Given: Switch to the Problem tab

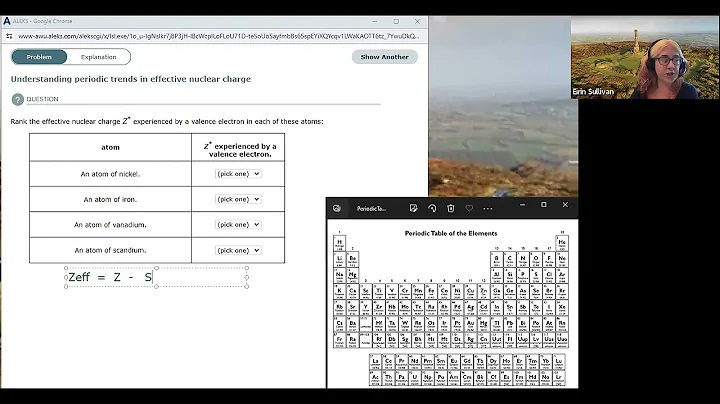Looking at the screenshot, I should [x=39, y=57].
